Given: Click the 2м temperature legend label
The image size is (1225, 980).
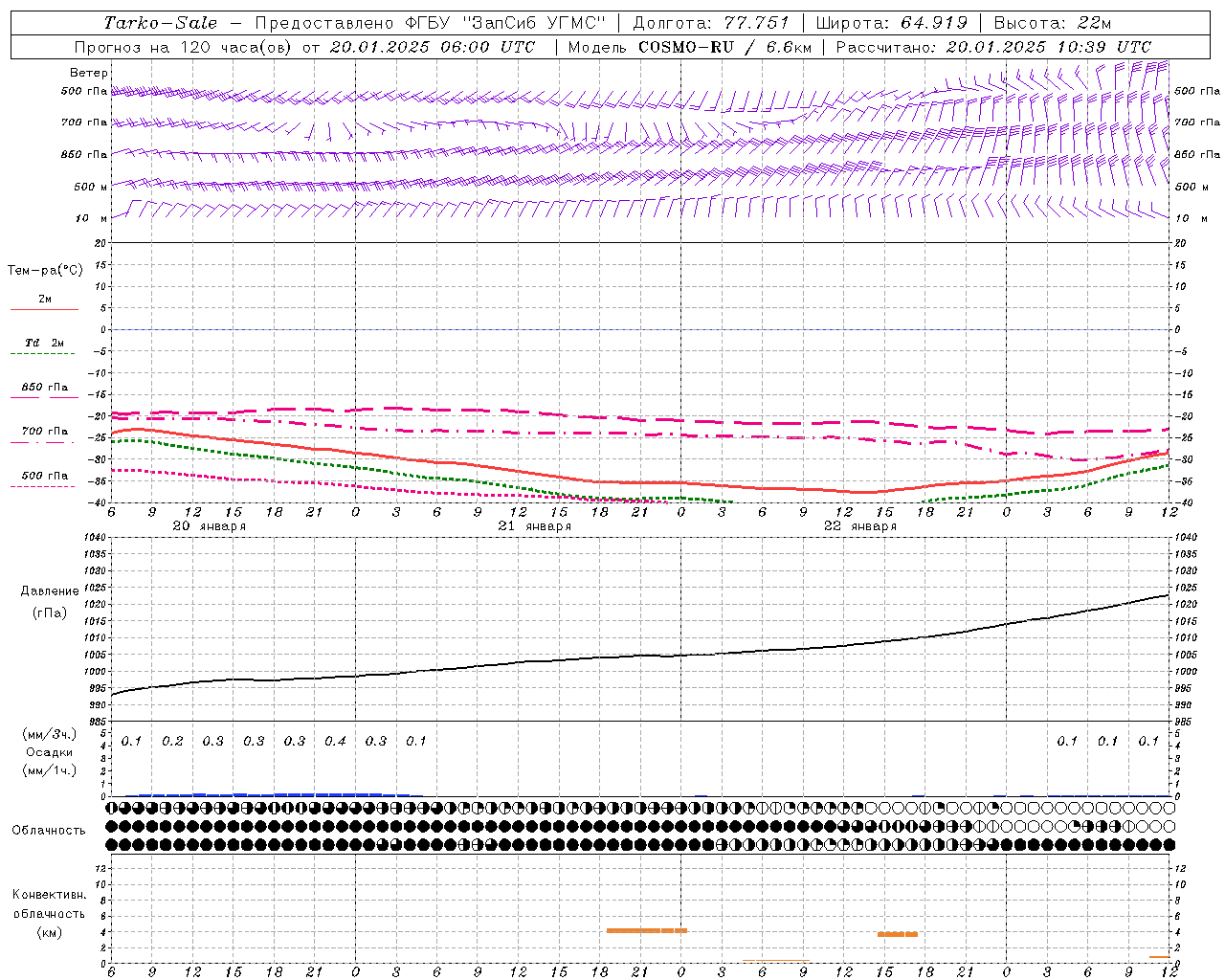Looking at the screenshot, I should tap(45, 300).
